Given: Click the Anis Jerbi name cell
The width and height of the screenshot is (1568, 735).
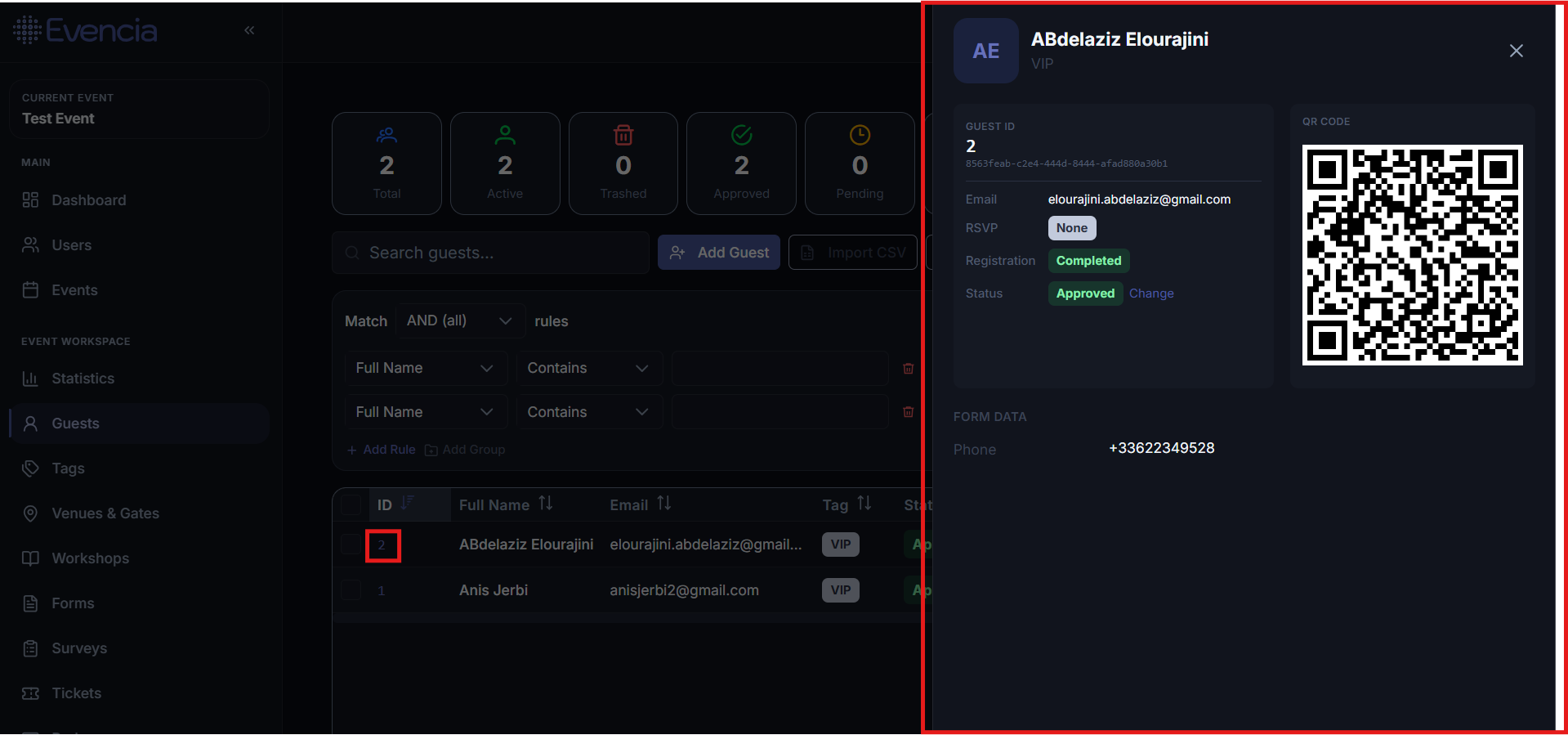Looking at the screenshot, I should [494, 590].
